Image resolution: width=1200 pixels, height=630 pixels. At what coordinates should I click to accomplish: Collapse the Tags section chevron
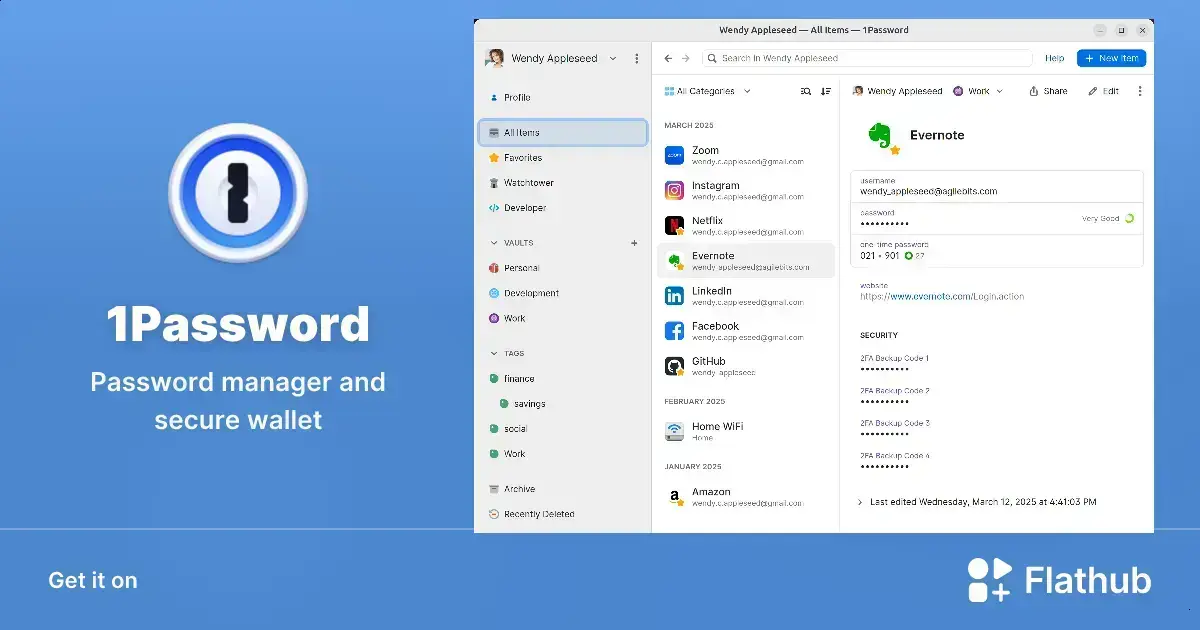click(x=493, y=353)
